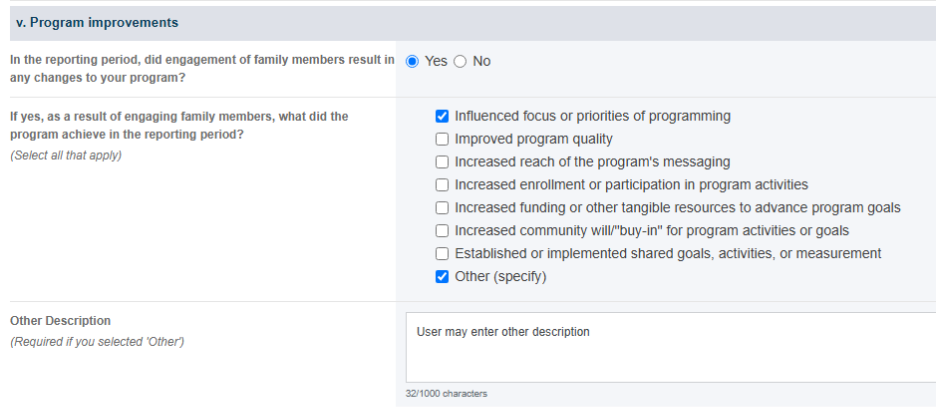The height and width of the screenshot is (408, 936).
Task: Click the 'User may enter other description' text
Action: coord(503,332)
